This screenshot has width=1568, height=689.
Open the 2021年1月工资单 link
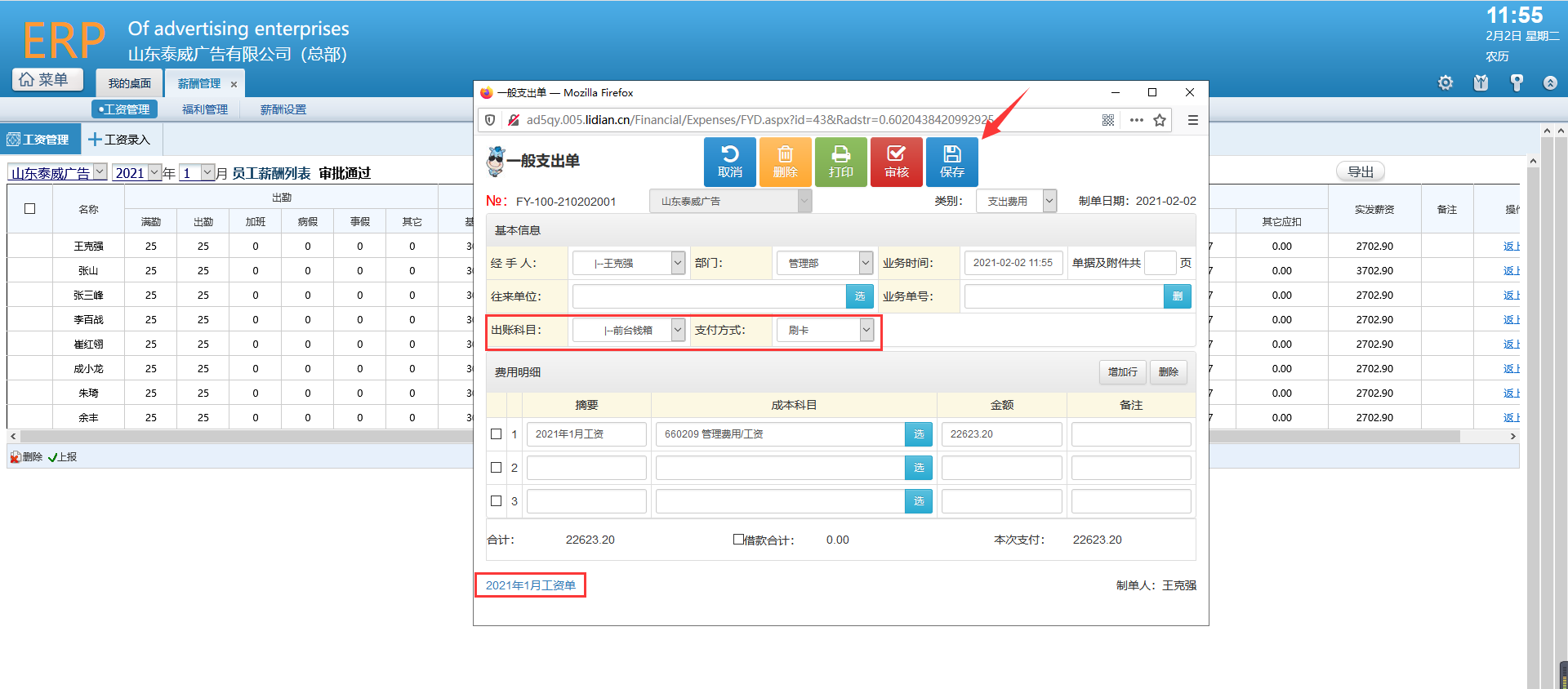(531, 585)
